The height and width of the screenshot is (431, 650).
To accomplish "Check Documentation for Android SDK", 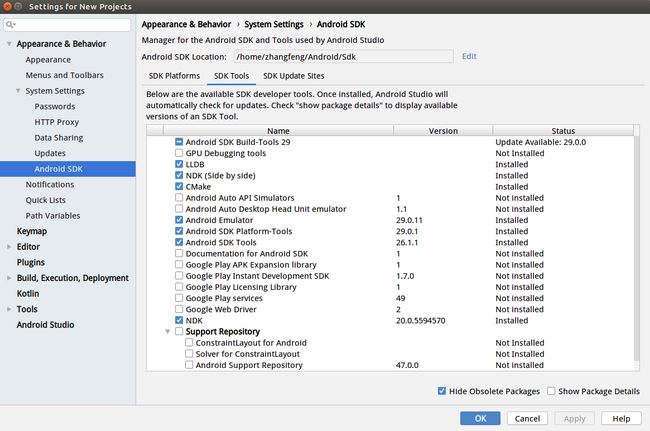I will click(x=179, y=253).
